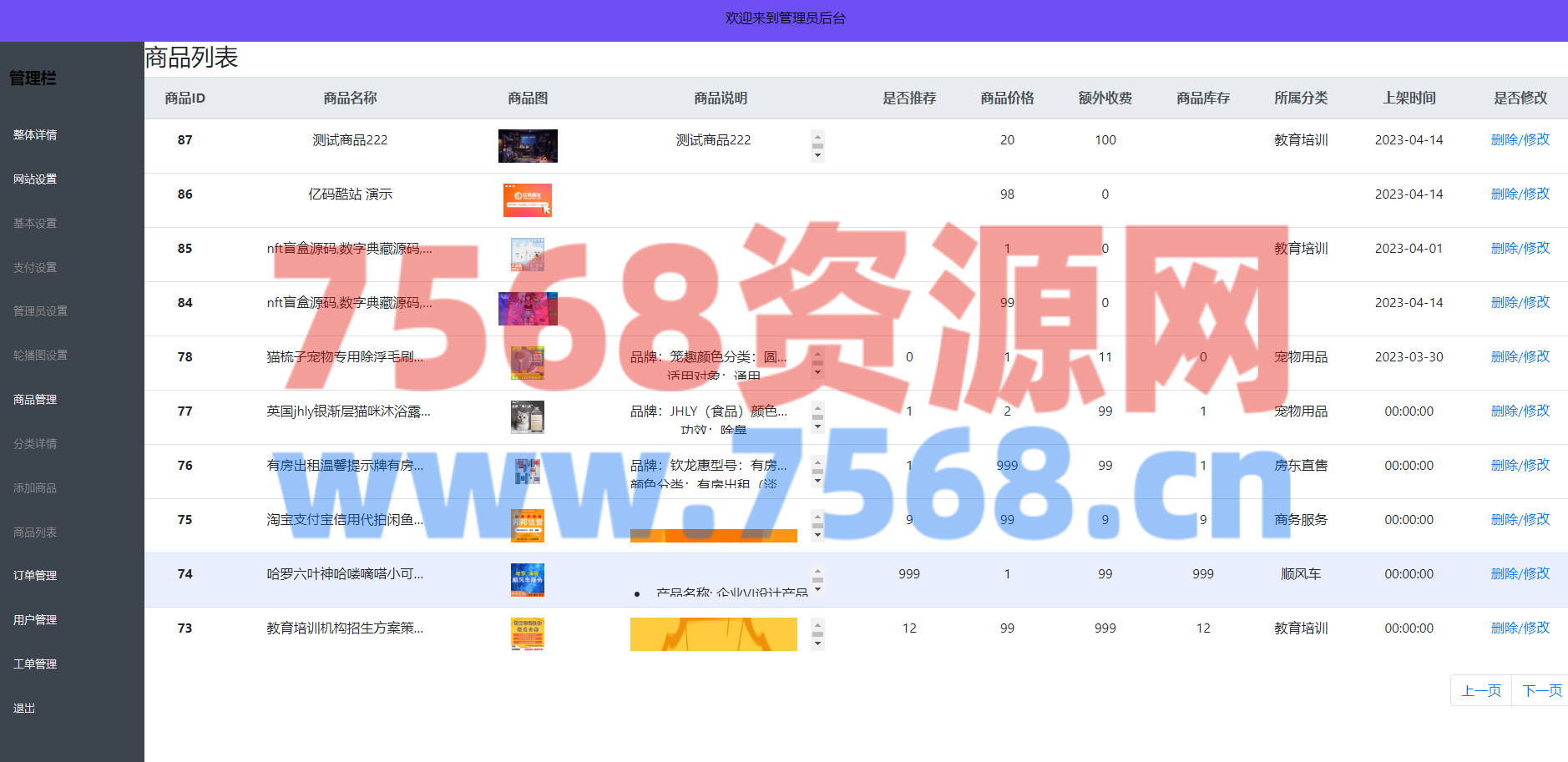Click thumbnail image of product 87
Viewport: 1568px width, 762px height.
point(528,146)
